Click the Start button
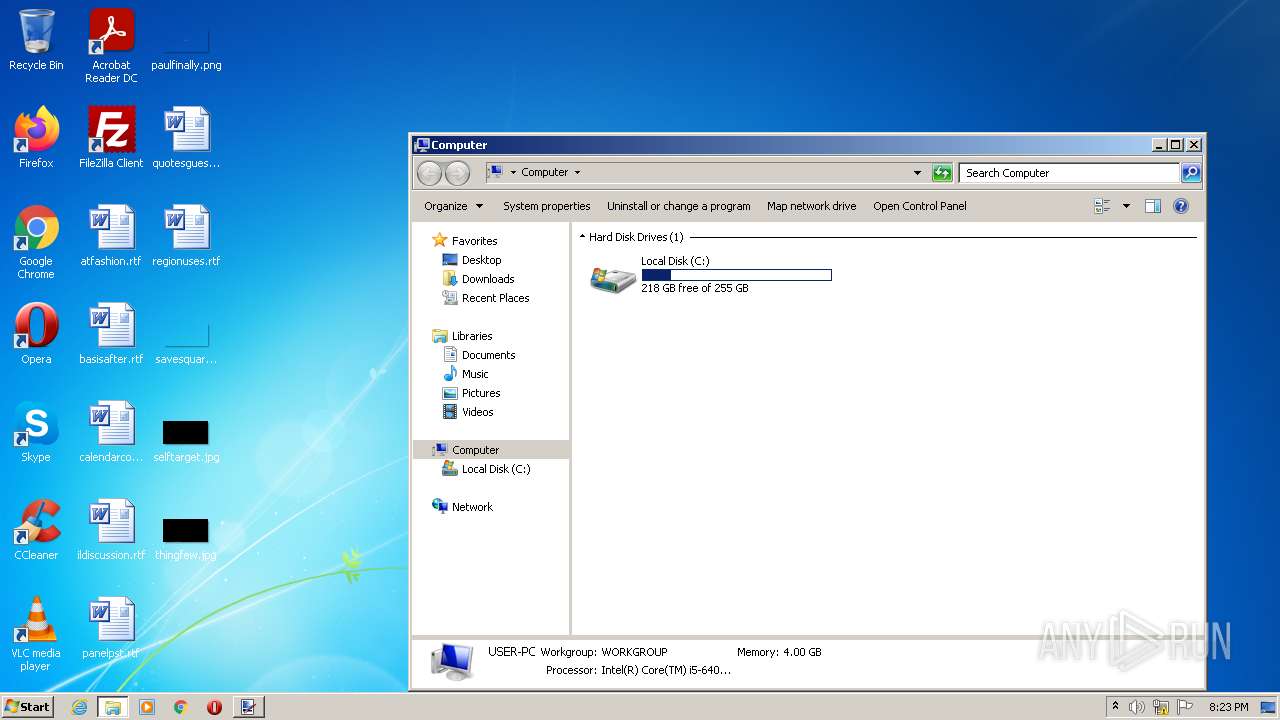The image size is (1280, 720). tap(27, 706)
